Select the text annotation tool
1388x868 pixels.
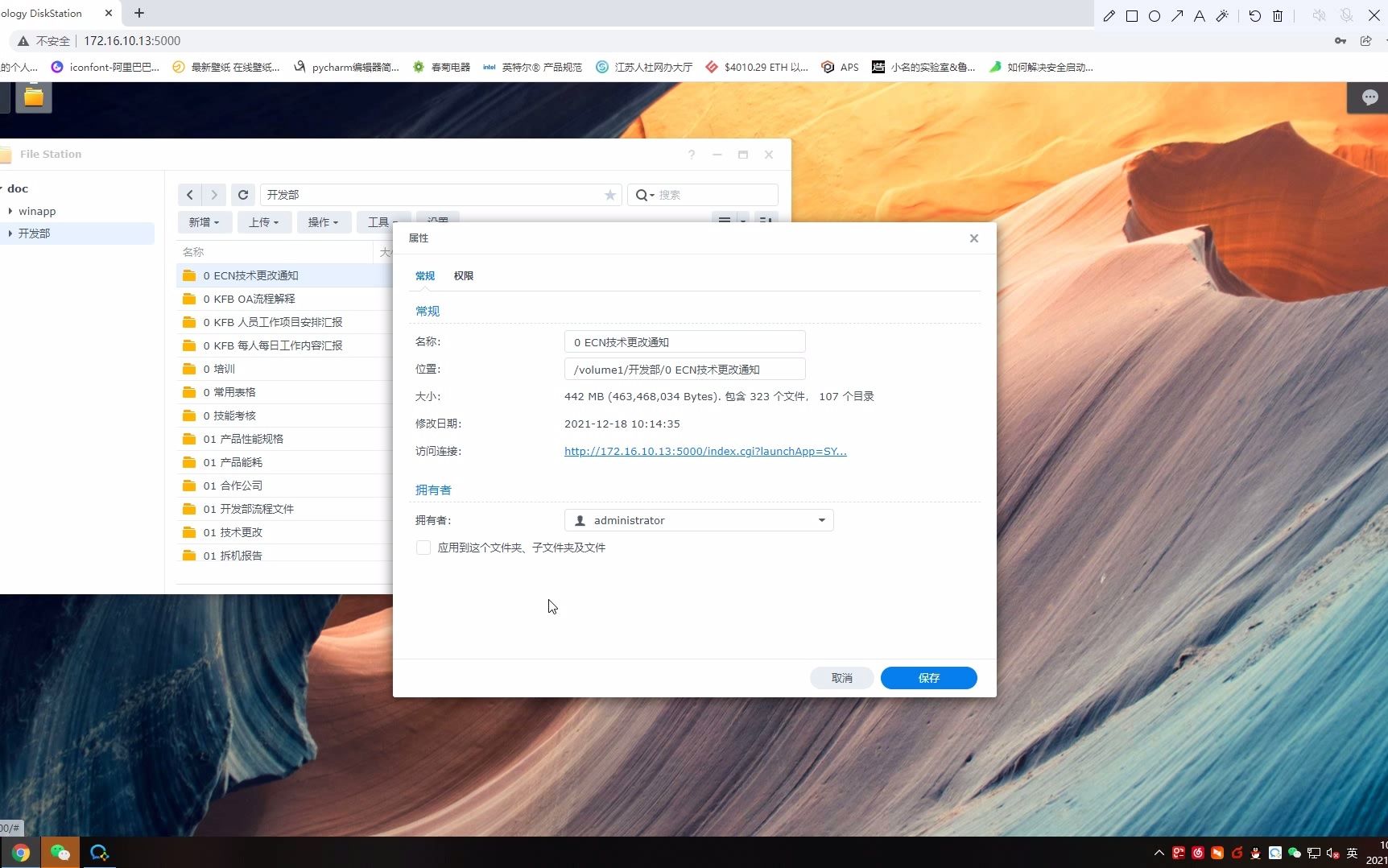[1200, 16]
